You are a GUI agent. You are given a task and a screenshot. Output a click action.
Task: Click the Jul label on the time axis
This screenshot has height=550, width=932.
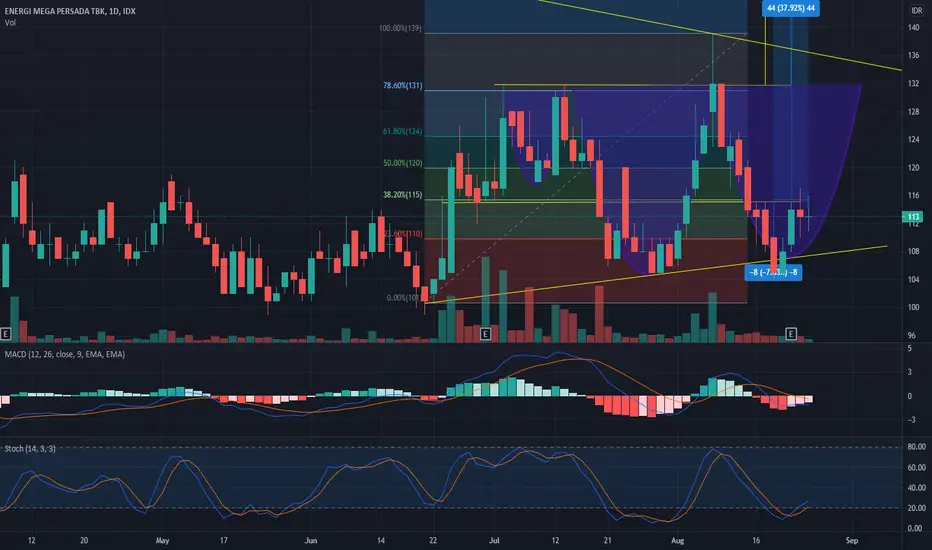494,541
